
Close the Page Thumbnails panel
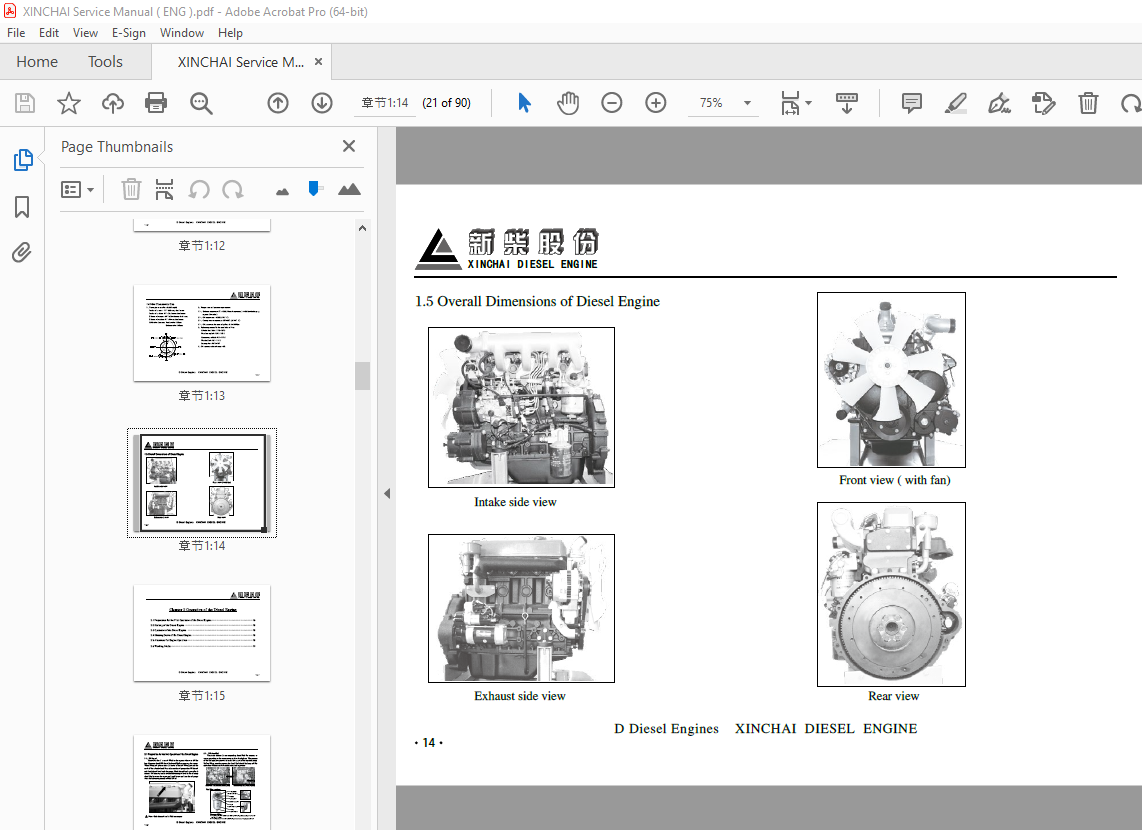click(349, 146)
